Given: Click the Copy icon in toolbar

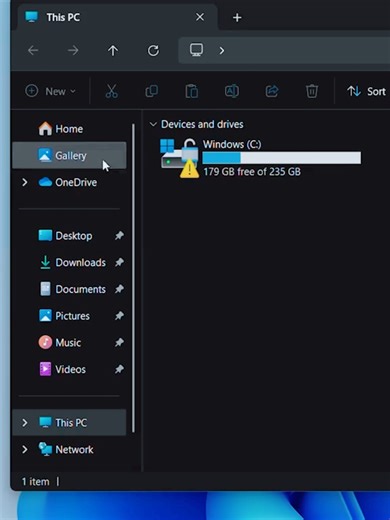Looking at the screenshot, I should coord(152,91).
